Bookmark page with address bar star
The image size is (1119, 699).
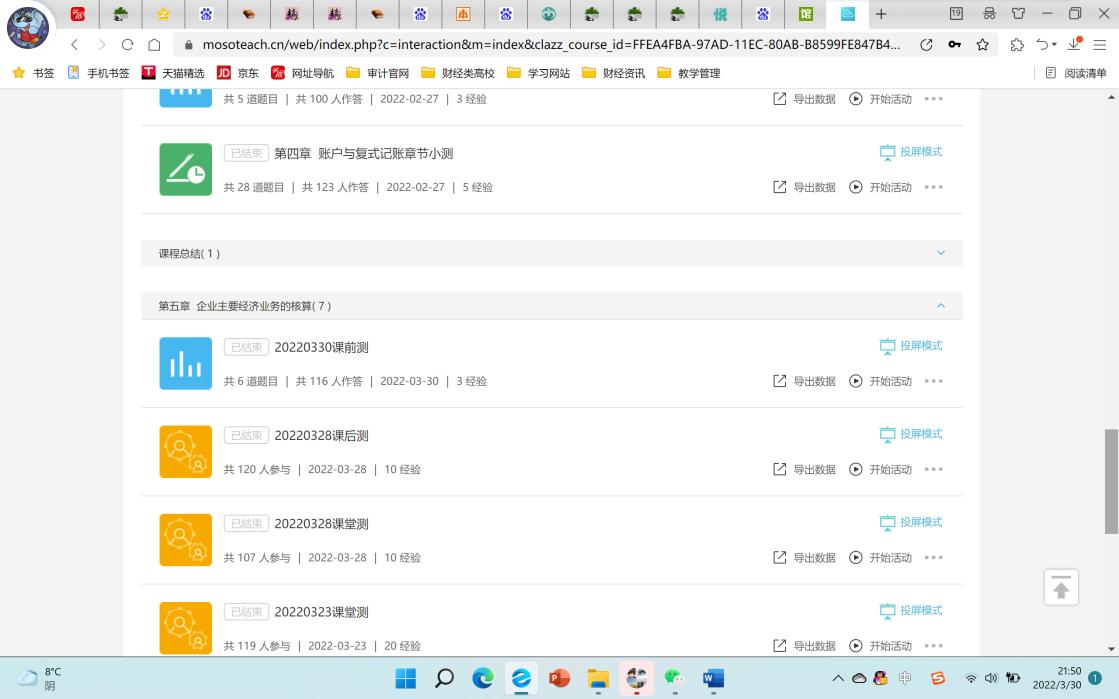[x=983, y=45]
